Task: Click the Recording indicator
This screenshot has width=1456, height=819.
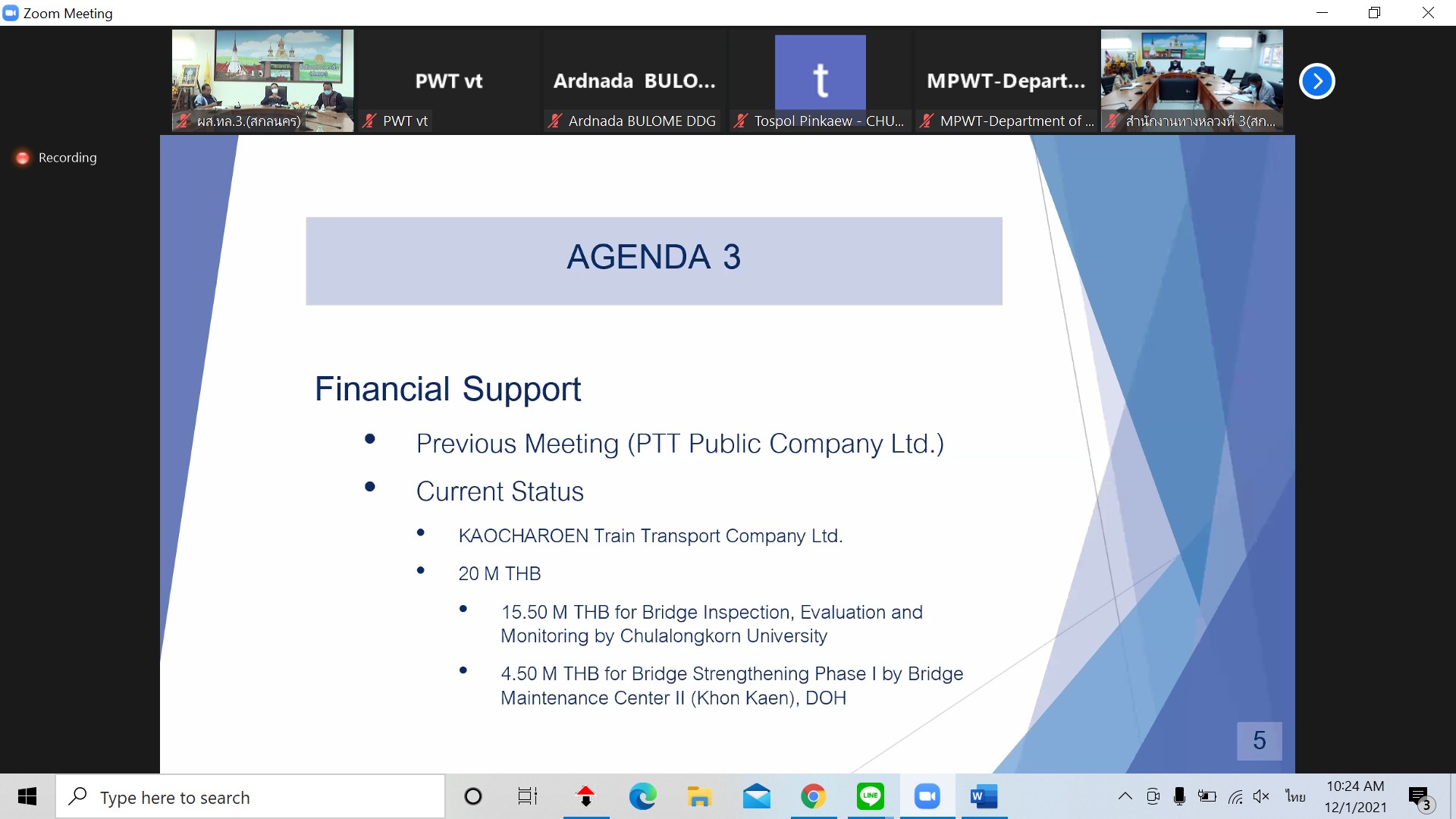Action: (56, 158)
